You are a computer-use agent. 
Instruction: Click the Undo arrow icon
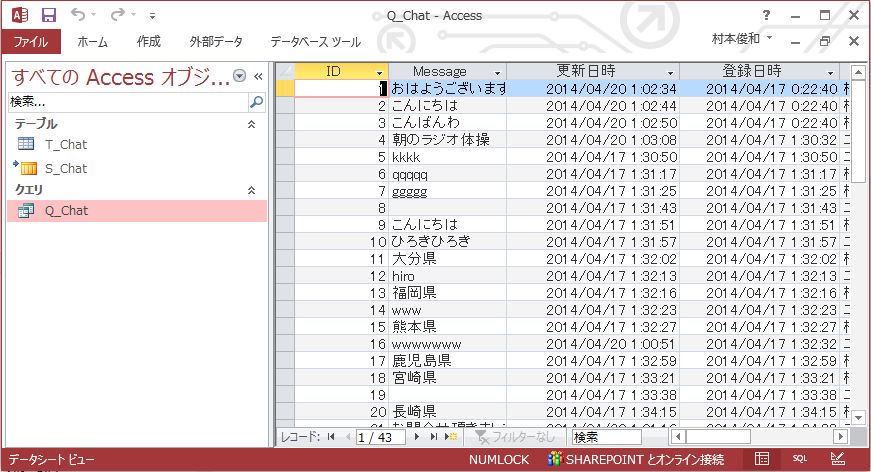tap(78, 15)
